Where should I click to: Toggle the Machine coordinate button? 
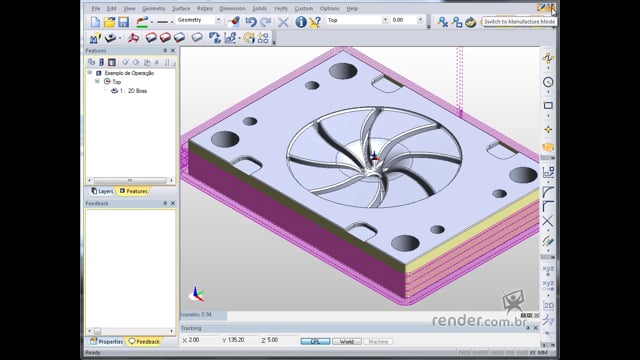pos(378,341)
